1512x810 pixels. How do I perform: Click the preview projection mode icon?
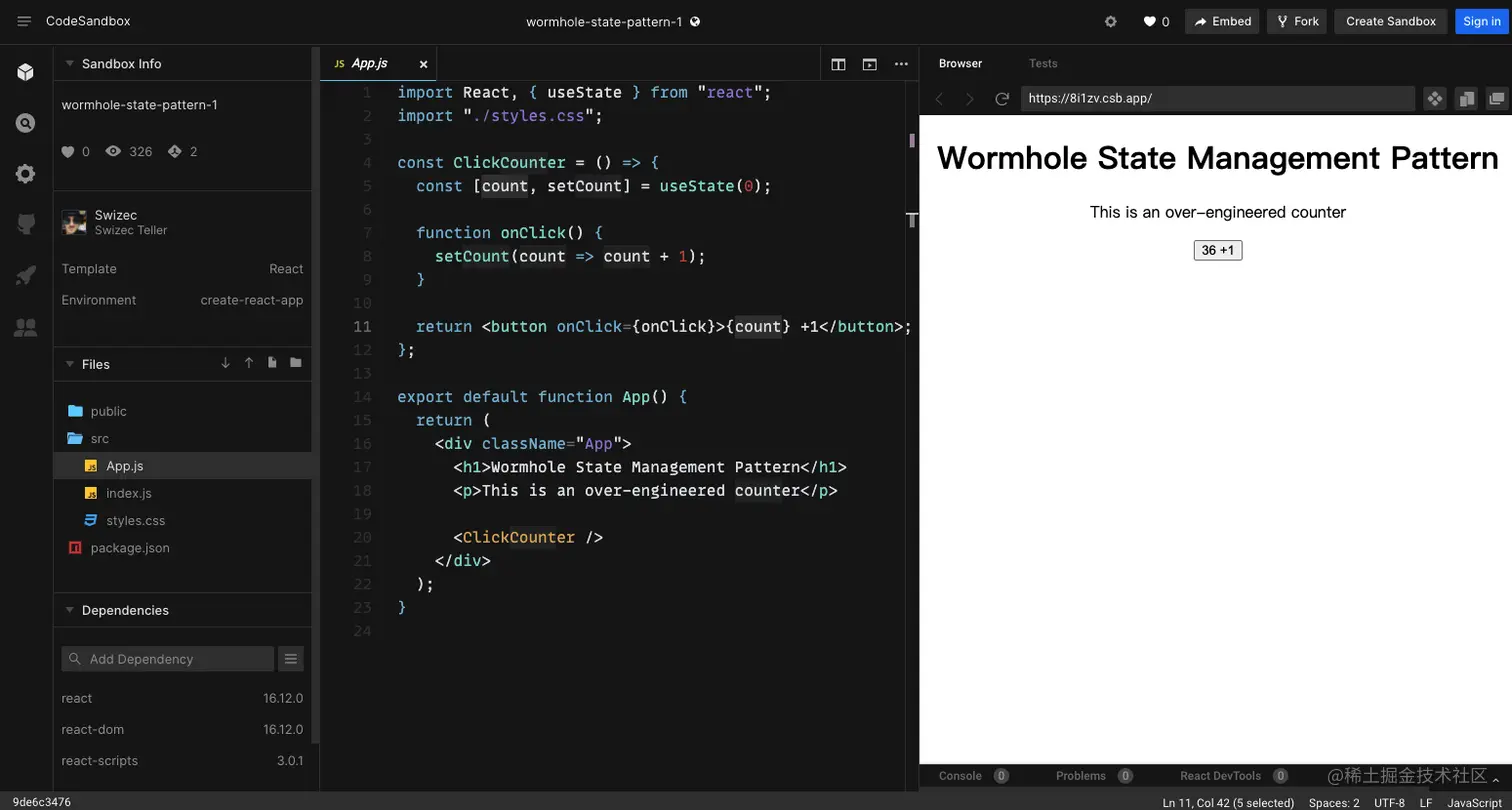(1435, 98)
